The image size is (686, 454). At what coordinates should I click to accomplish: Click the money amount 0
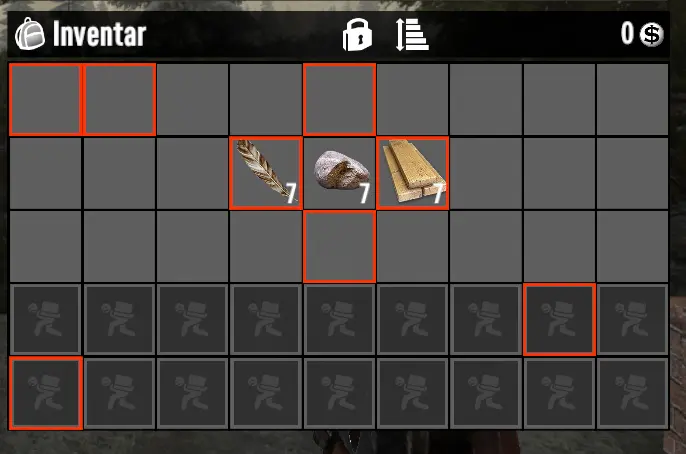pyautogui.click(x=627, y=33)
